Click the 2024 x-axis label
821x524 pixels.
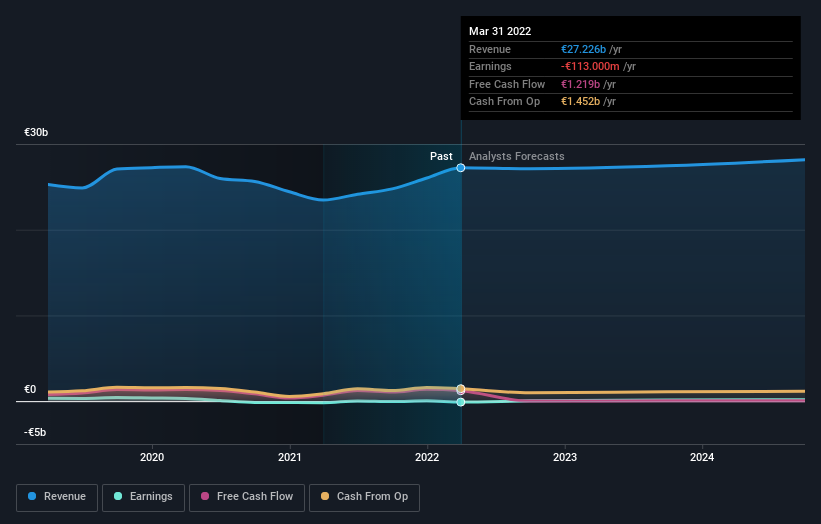point(702,457)
